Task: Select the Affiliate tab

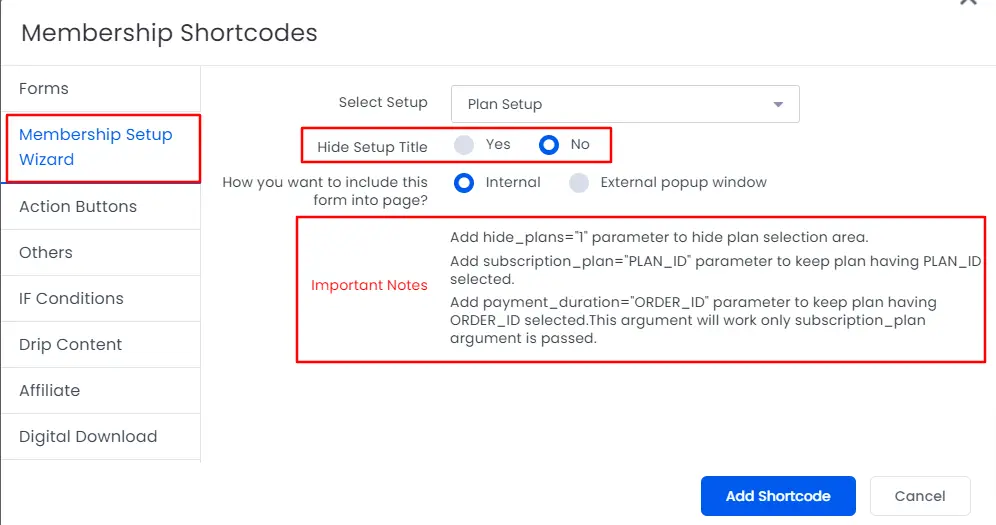Action: click(49, 391)
